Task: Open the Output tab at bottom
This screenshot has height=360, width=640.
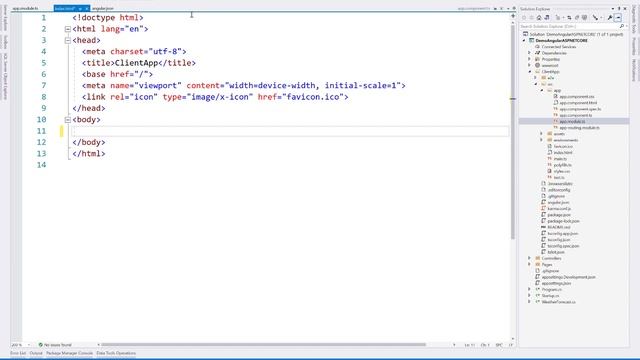Action: [x=36, y=353]
